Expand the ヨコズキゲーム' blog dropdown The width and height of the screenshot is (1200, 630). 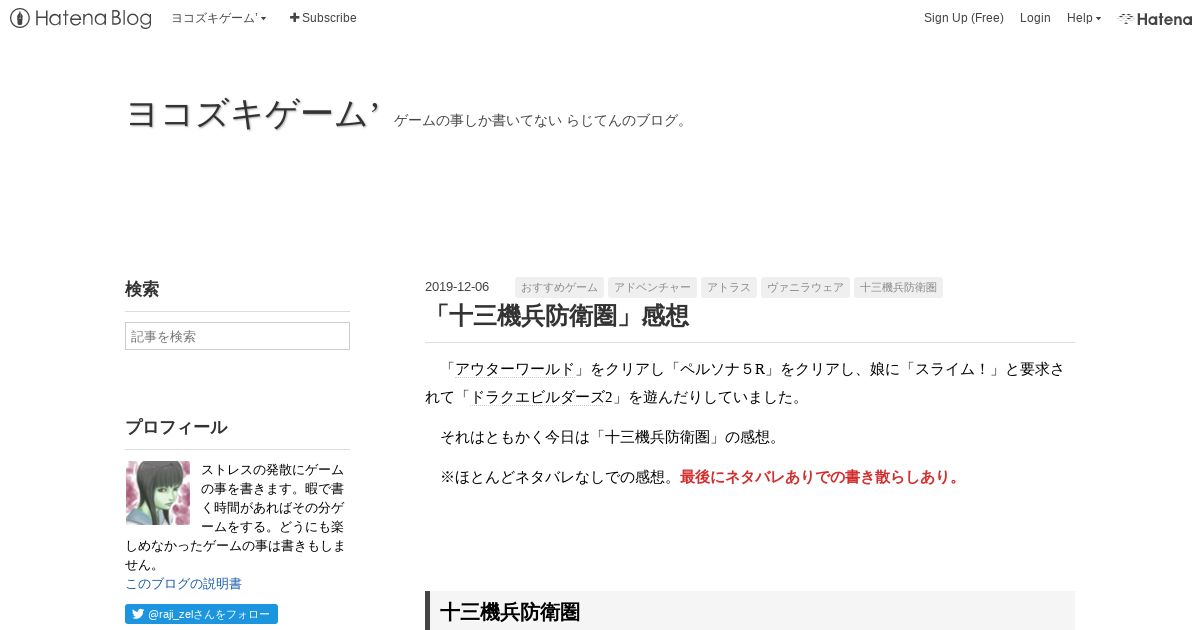click(x=219, y=18)
